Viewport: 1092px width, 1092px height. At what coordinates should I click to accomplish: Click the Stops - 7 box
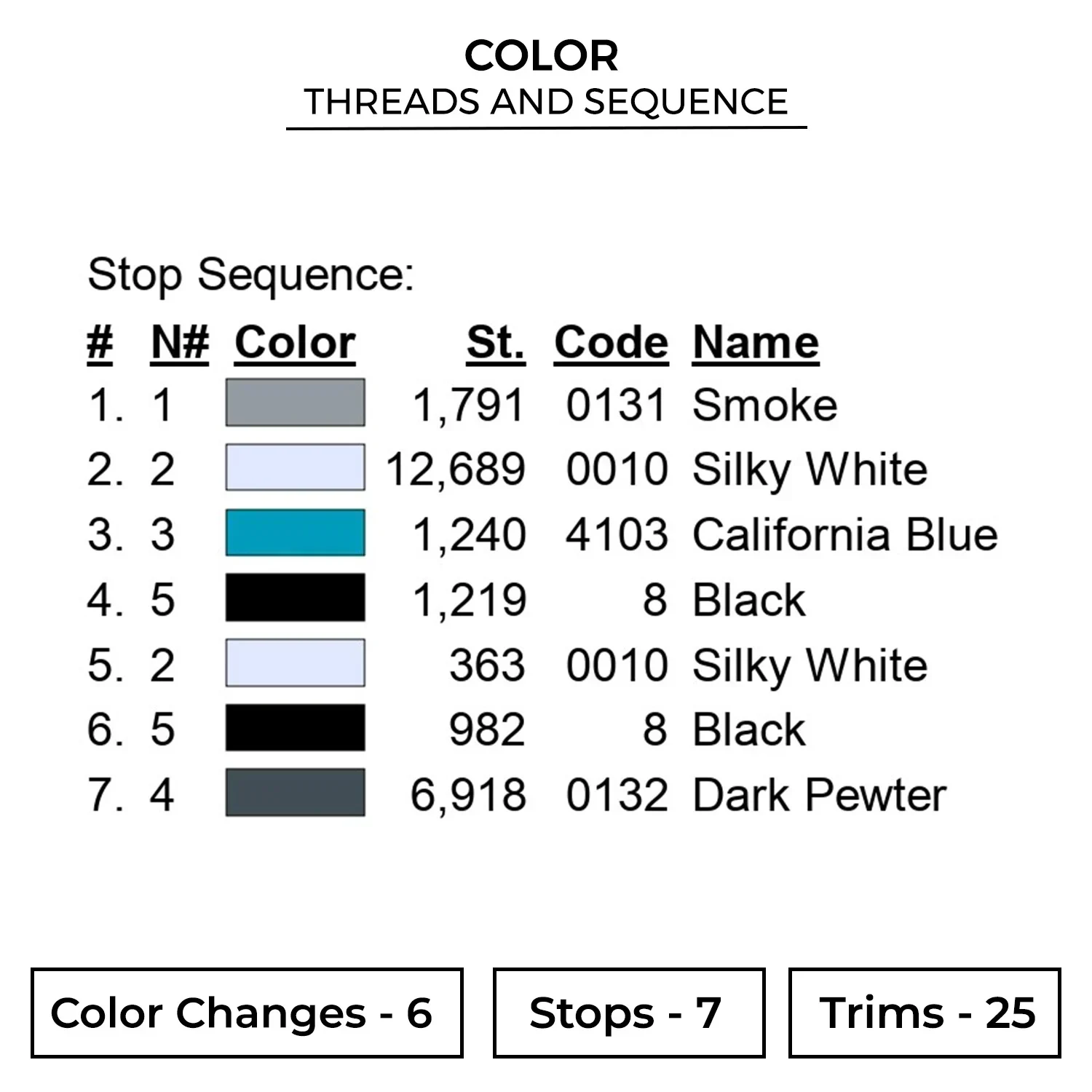click(629, 1013)
